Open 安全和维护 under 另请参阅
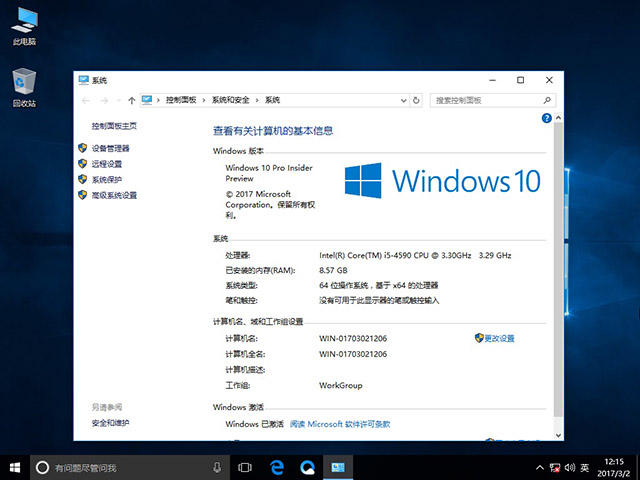Viewport: 640px width, 480px height. tap(110, 423)
